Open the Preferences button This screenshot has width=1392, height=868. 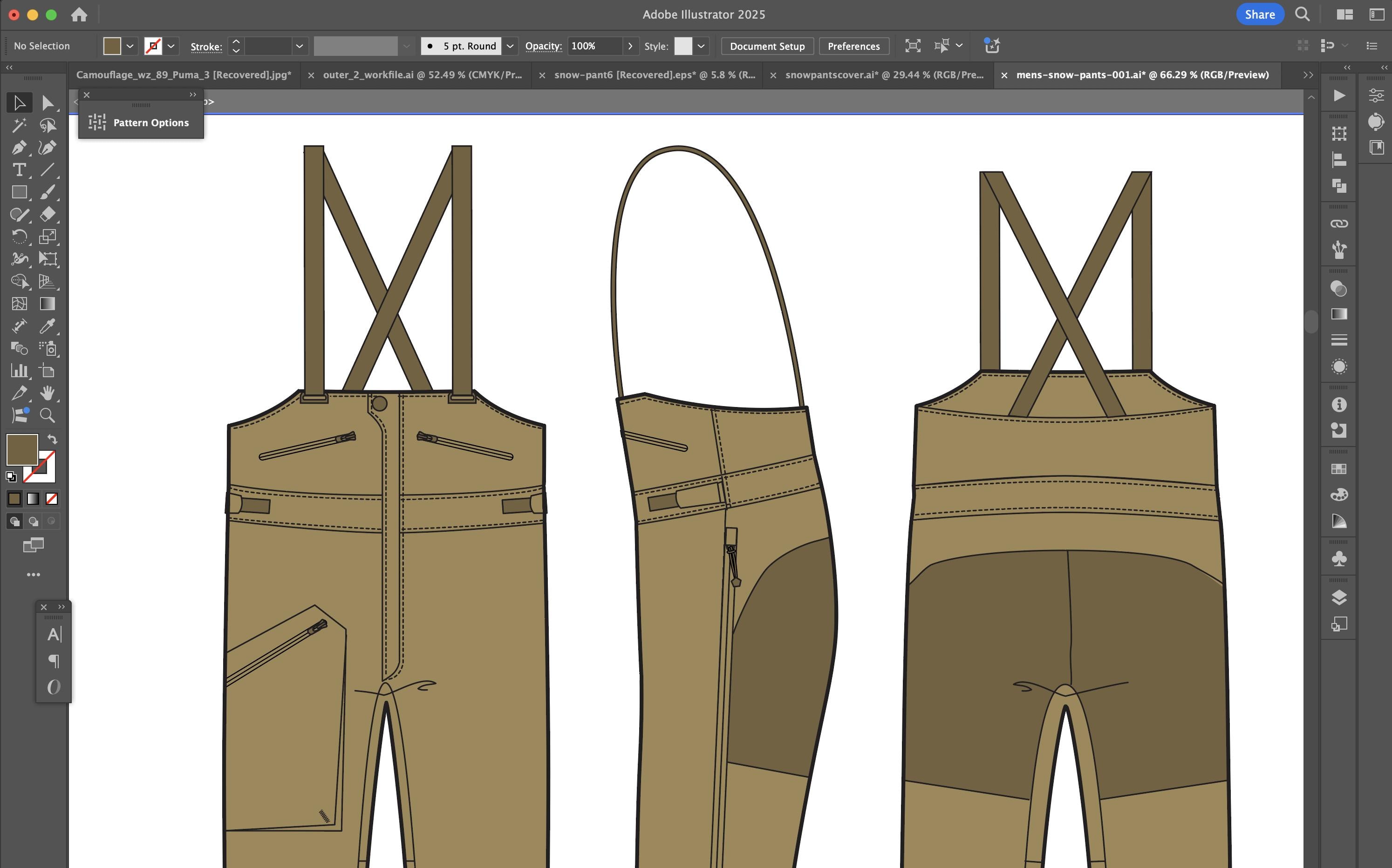853,46
